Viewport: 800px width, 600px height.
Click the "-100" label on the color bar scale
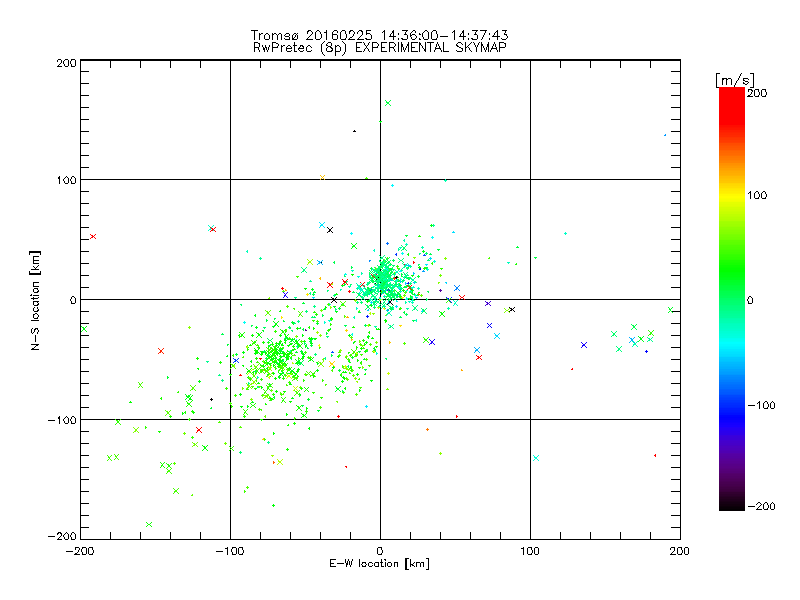761,405
